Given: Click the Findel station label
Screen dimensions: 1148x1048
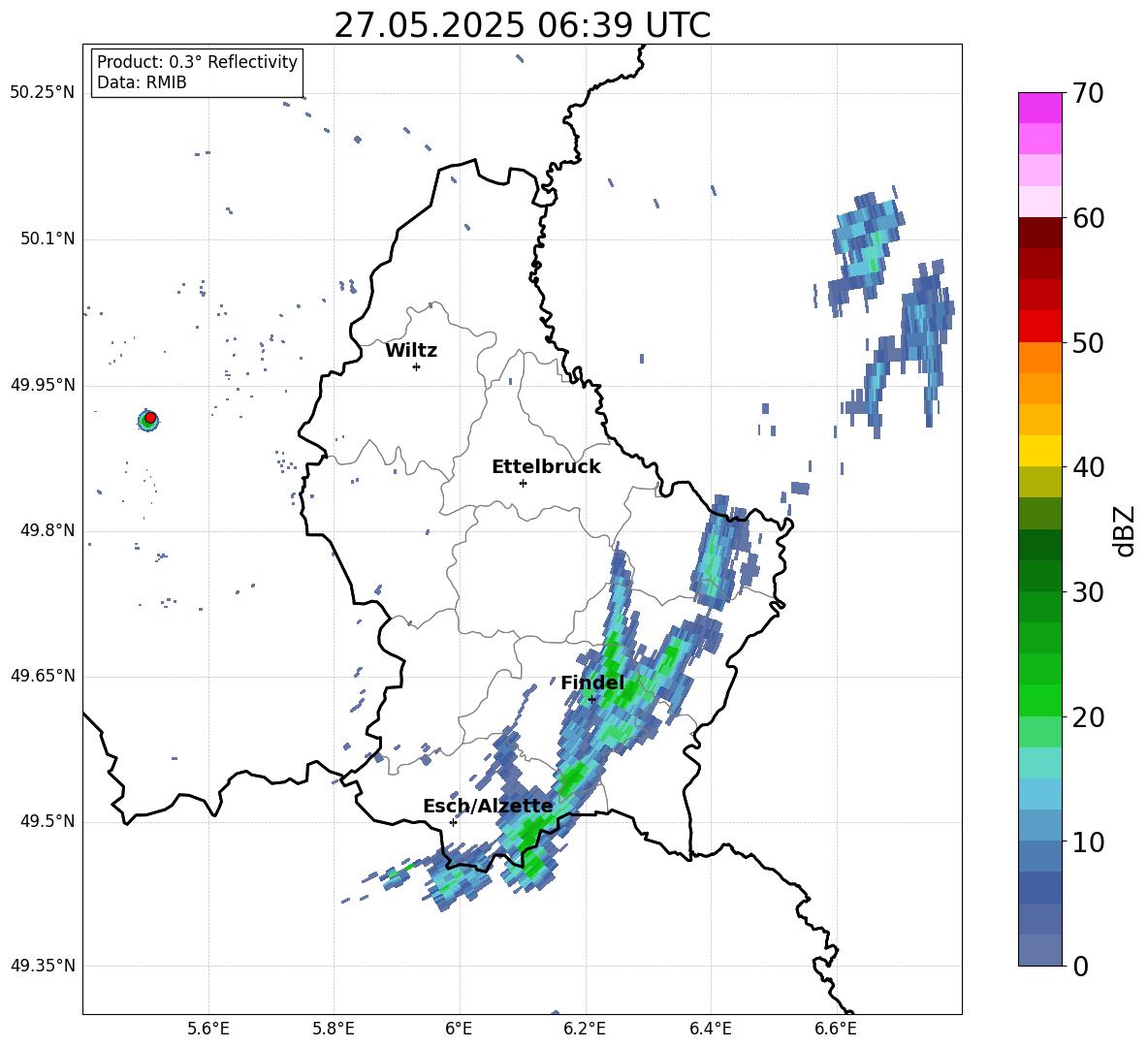Looking at the screenshot, I should click(x=592, y=683).
